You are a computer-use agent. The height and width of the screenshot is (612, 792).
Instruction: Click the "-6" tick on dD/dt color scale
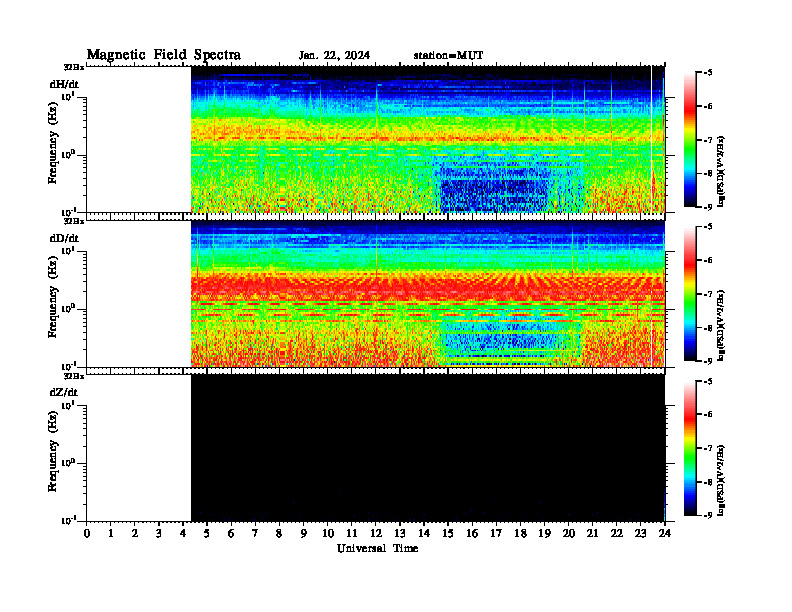coord(708,261)
